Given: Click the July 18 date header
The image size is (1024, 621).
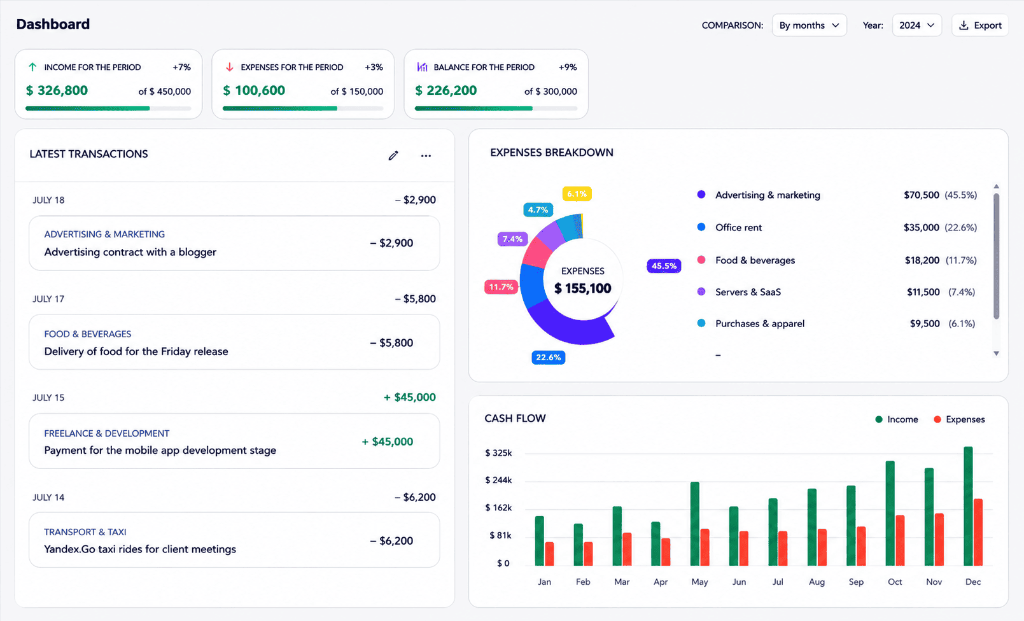Looking at the screenshot, I should click(48, 200).
